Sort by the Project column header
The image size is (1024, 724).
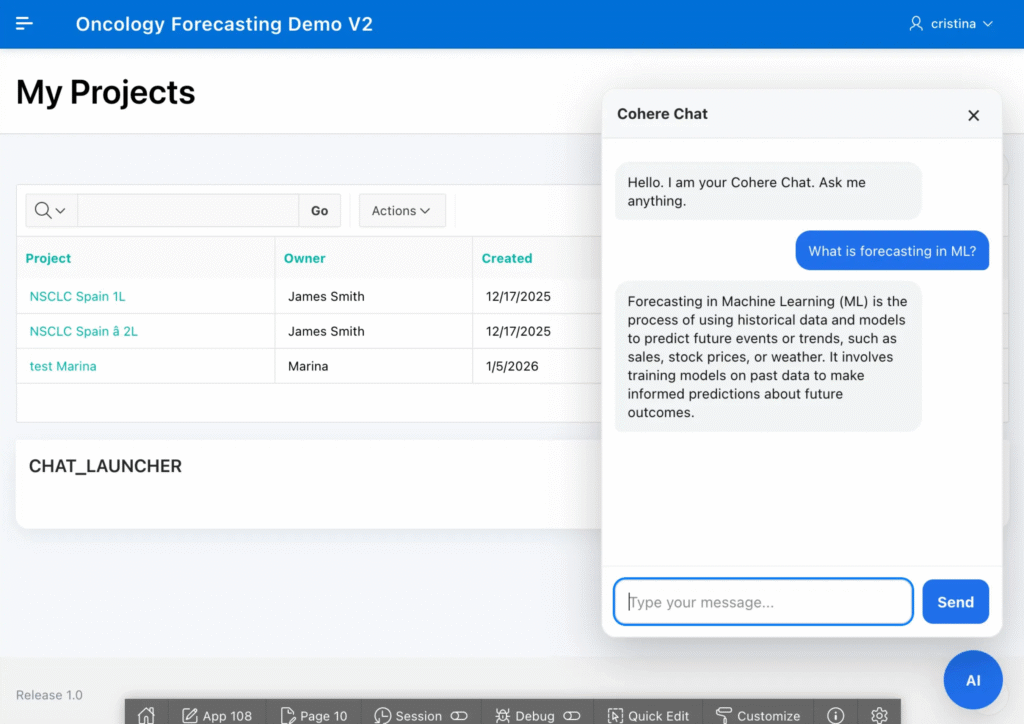pyautogui.click(x=49, y=258)
